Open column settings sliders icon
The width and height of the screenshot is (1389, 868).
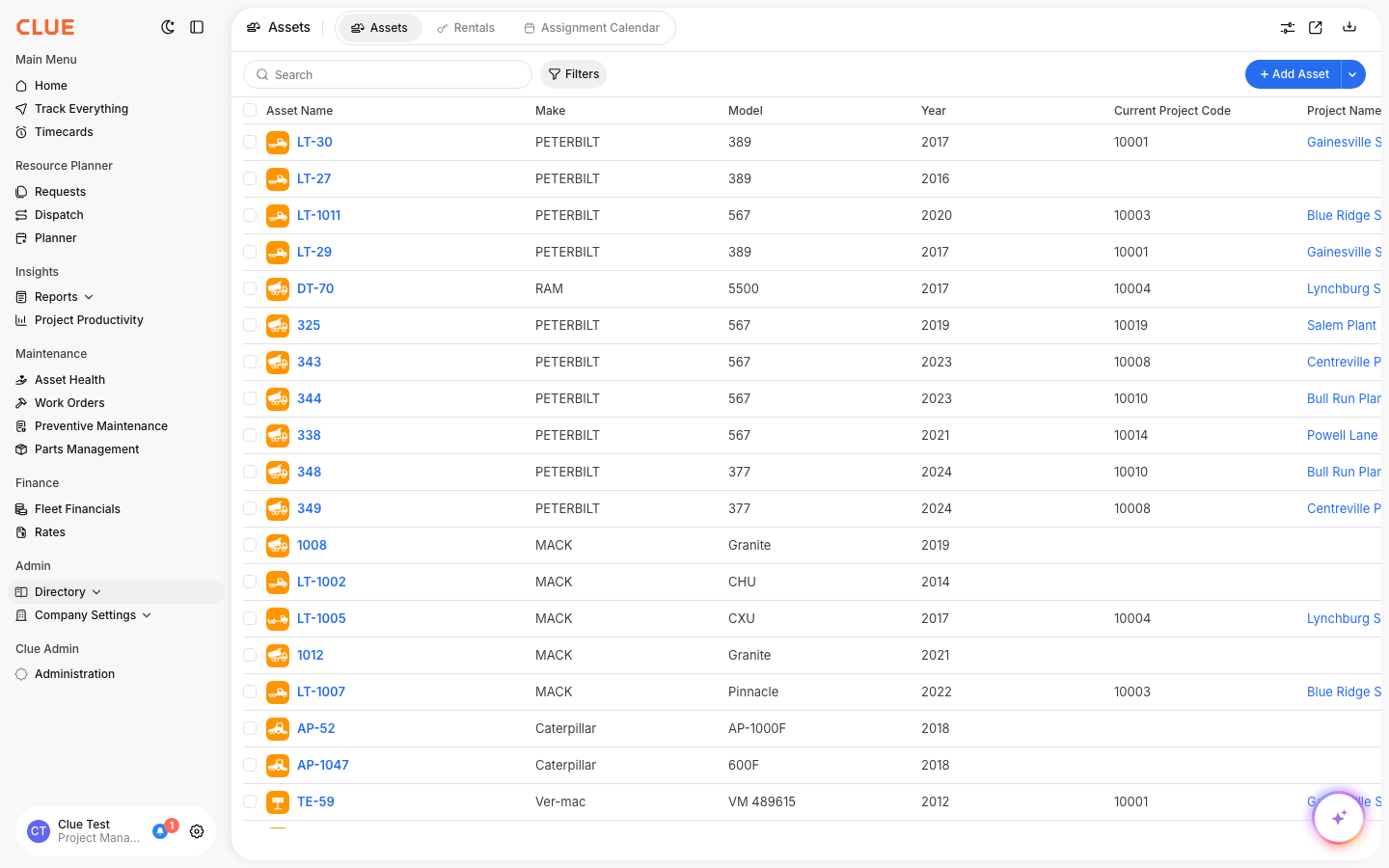(1288, 28)
